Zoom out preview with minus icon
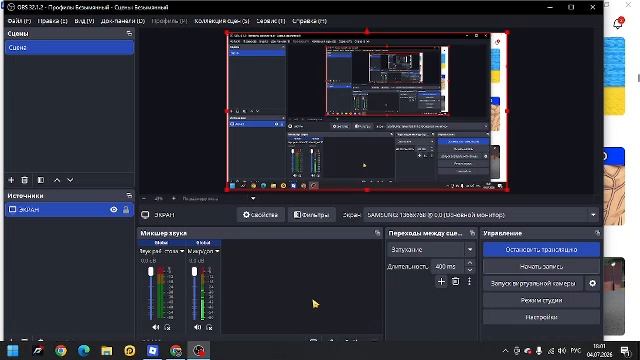The width and height of the screenshot is (640, 360). tap(144, 198)
